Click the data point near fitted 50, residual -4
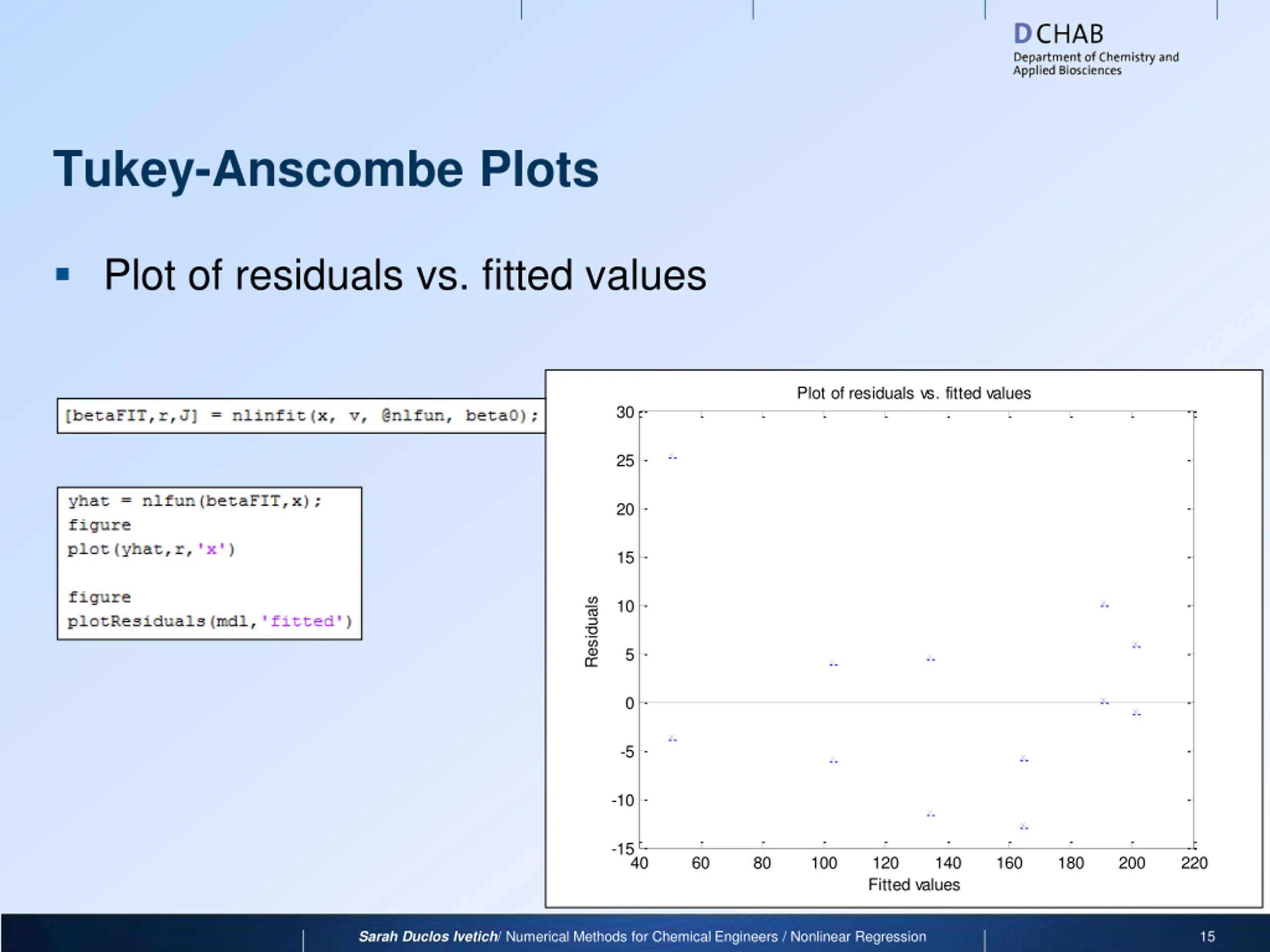The width and height of the screenshot is (1270, 952). tap(672, 738)
